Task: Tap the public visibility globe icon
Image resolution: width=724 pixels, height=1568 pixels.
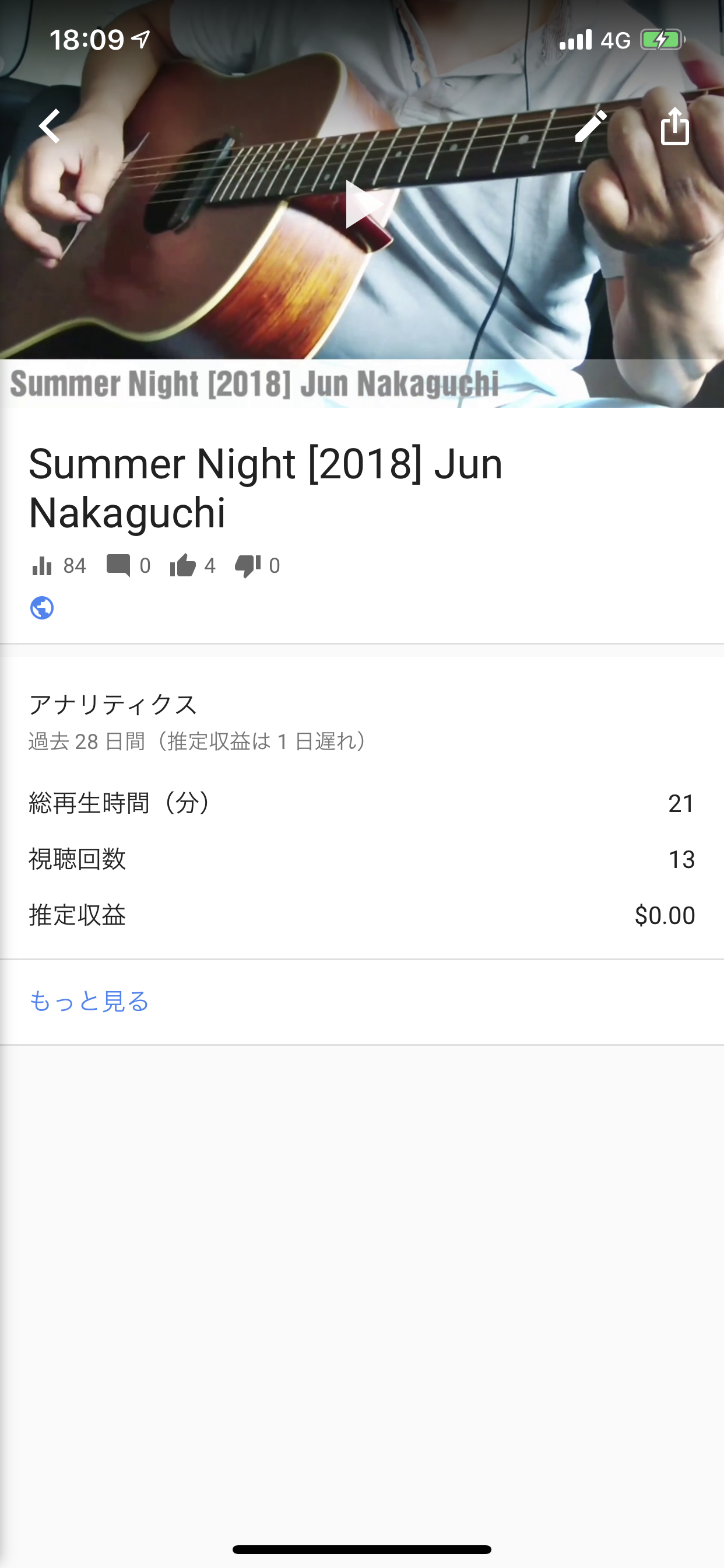Action: 42,607
